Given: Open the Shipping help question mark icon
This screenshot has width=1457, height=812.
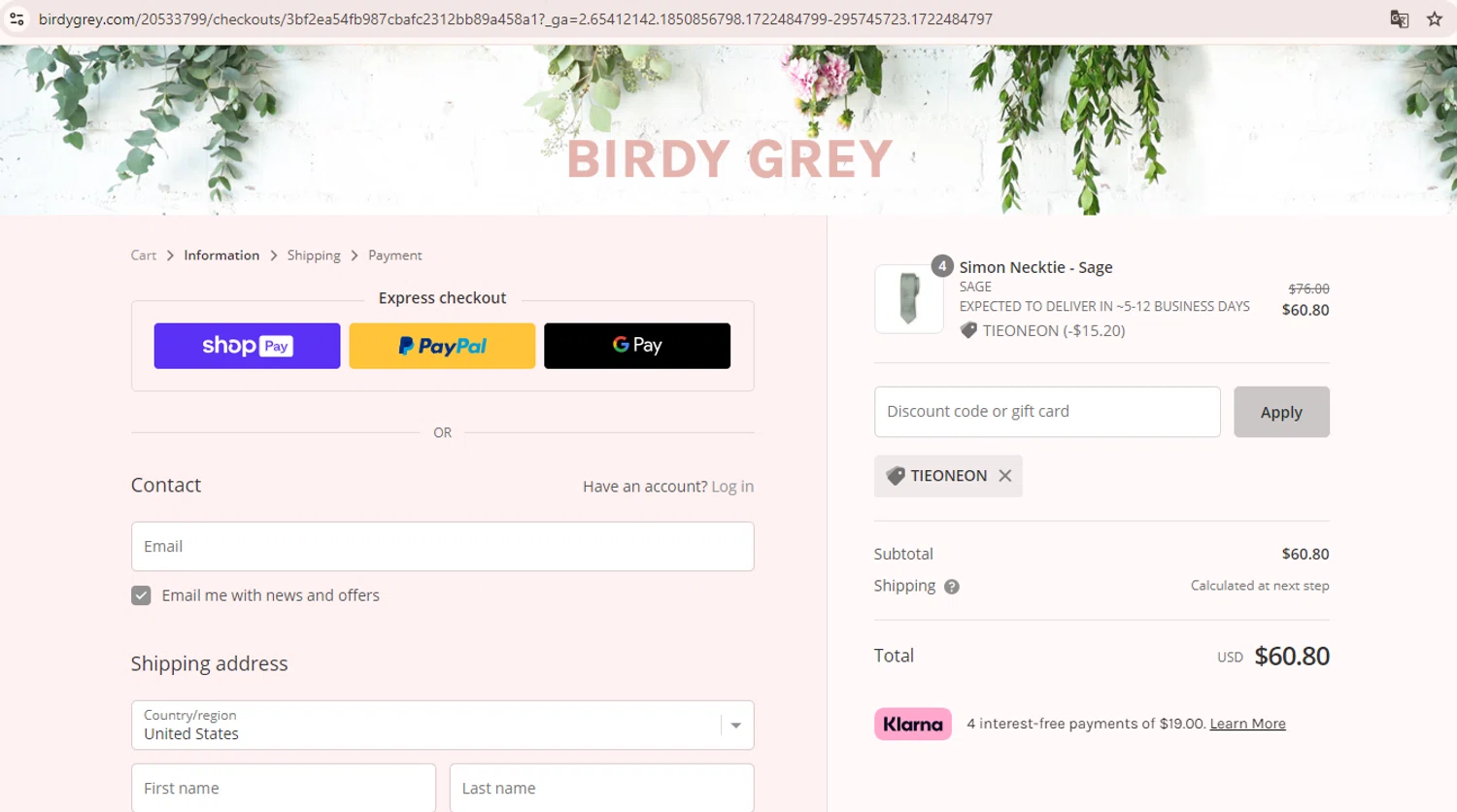Looking at the screenshot, I should (952, 587).
